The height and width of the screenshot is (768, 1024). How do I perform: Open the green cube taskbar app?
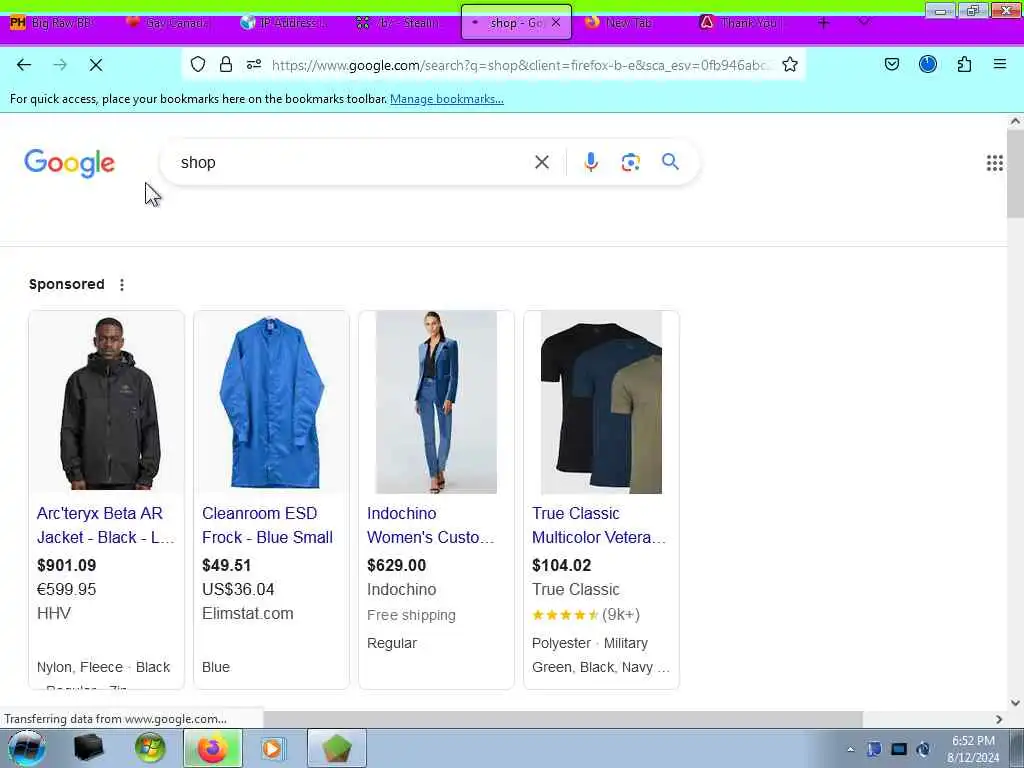[336, 748]
